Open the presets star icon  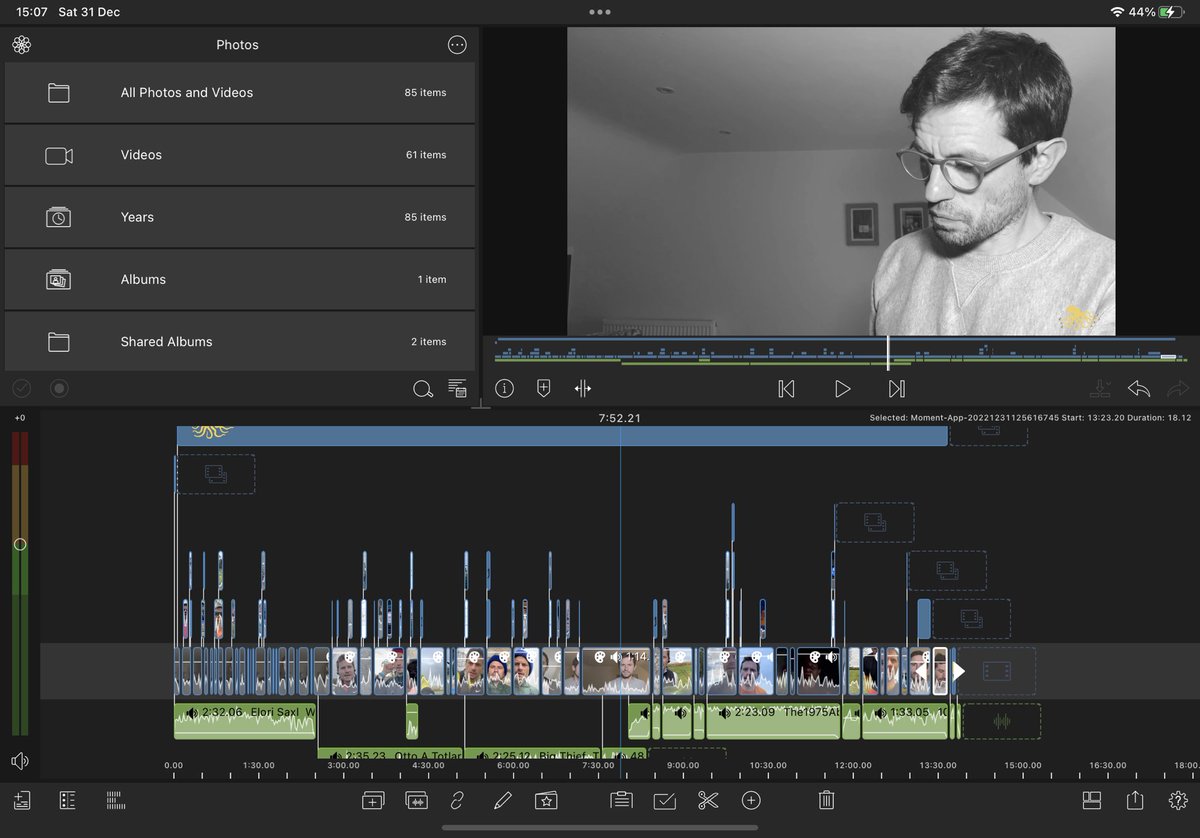pyautogui.click(x=546, y=800)
